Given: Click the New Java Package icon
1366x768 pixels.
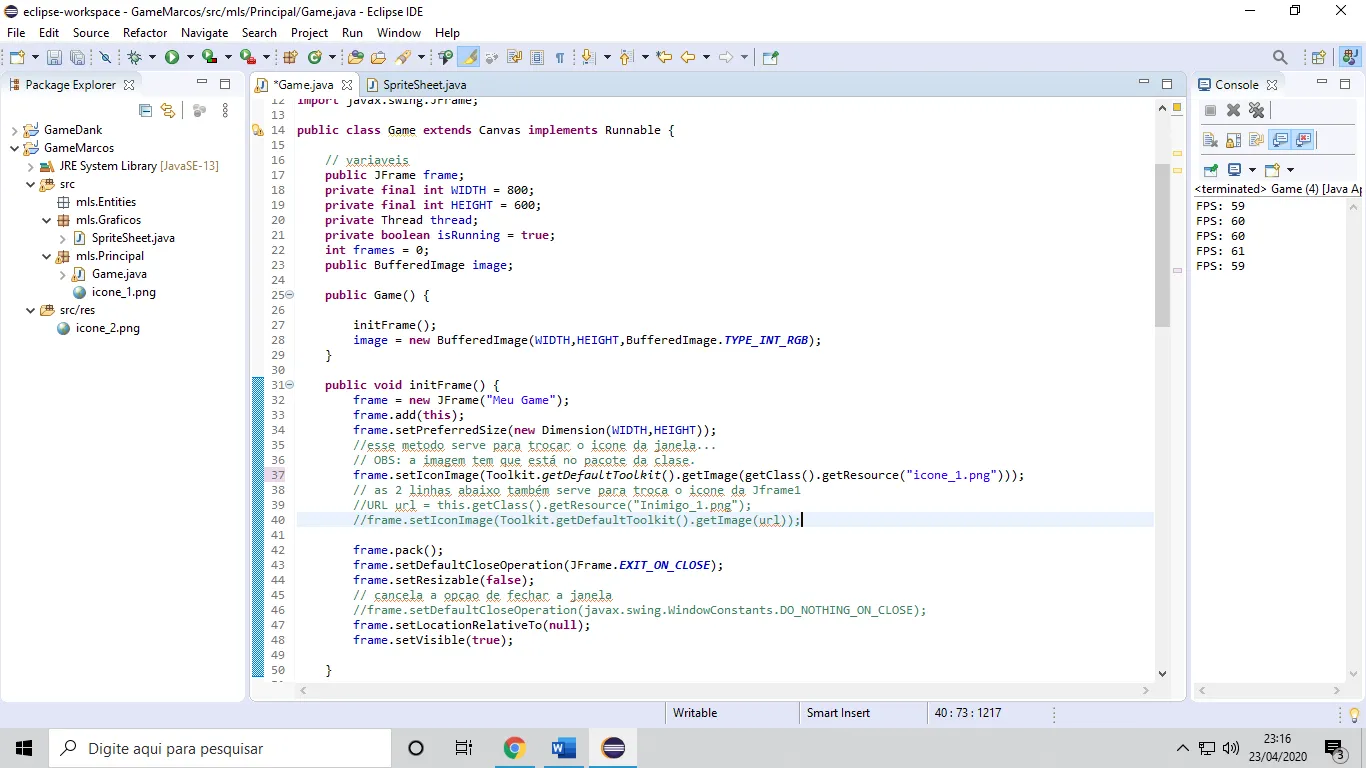Looking at the screenshot, I should 290,57.
